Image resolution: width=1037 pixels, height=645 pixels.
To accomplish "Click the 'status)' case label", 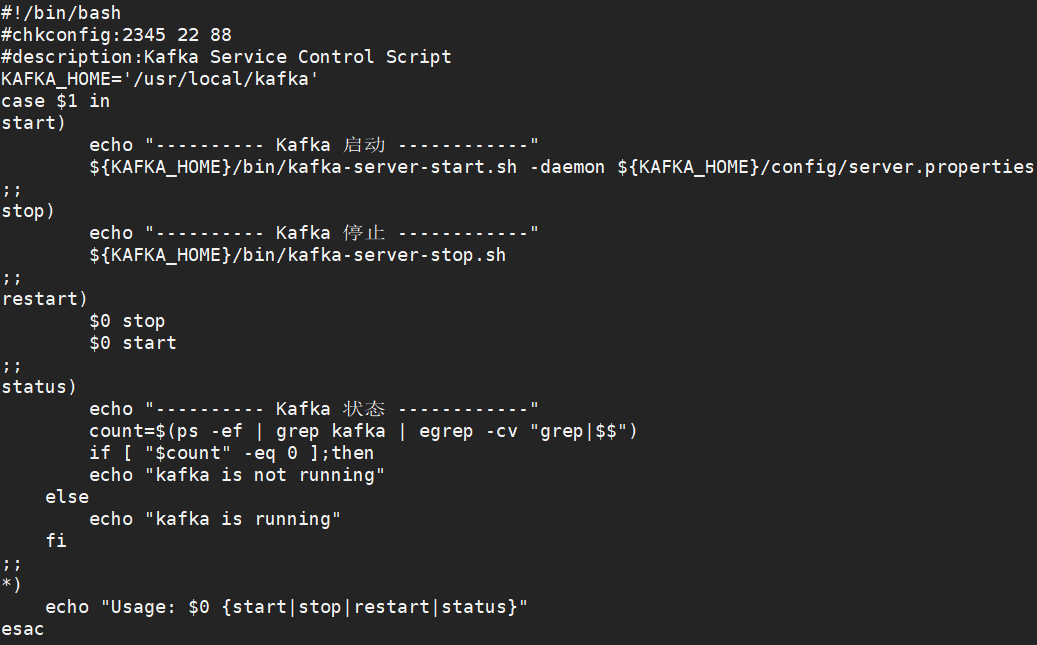I will click(x=39, y=387).
